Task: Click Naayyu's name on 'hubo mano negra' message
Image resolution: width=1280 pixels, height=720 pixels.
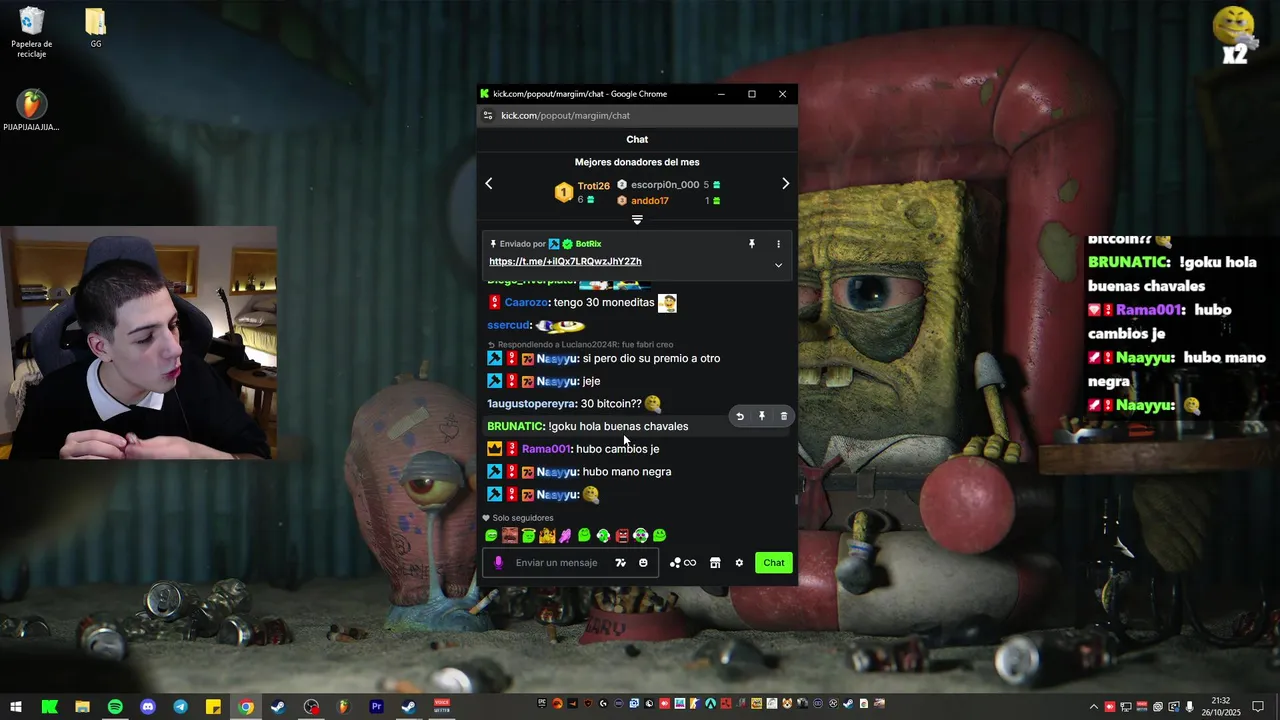Action: click(557, 472)
